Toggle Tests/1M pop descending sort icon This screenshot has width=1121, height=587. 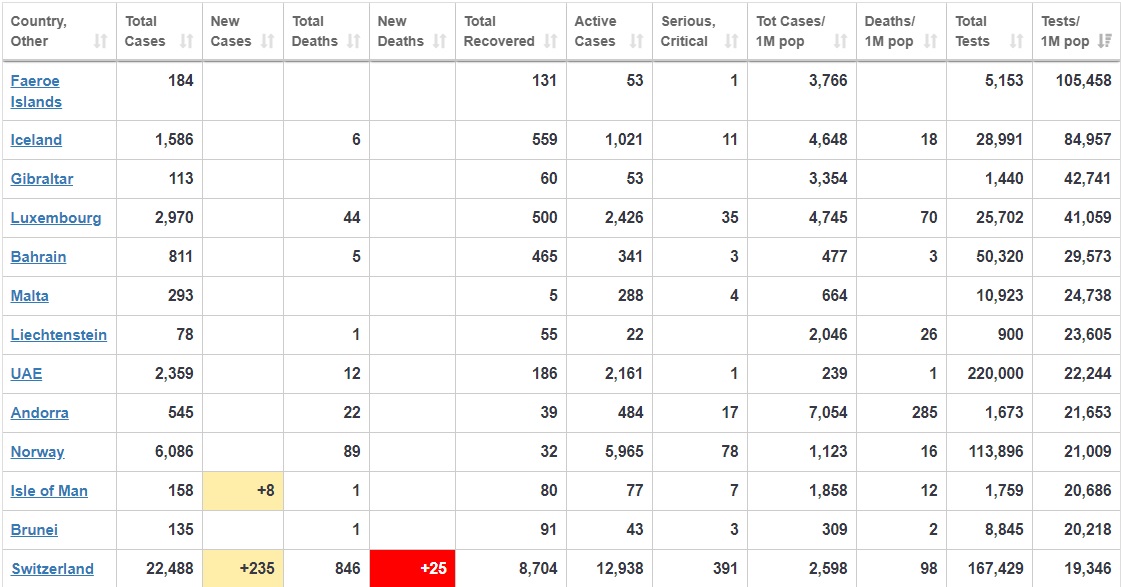pos(1105,41)
